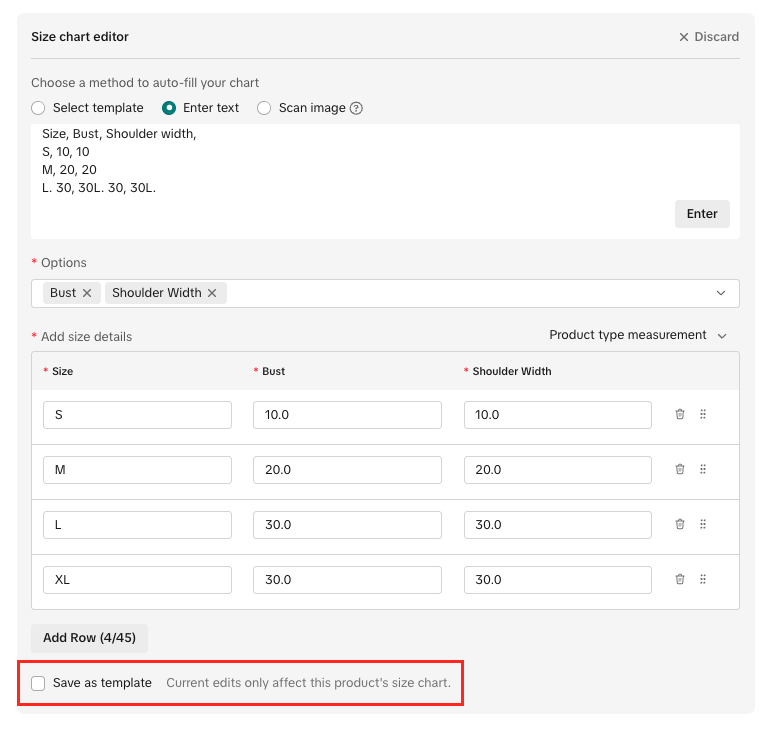
Task: Remove the XL row with trash icon
Action: point(680,579)
